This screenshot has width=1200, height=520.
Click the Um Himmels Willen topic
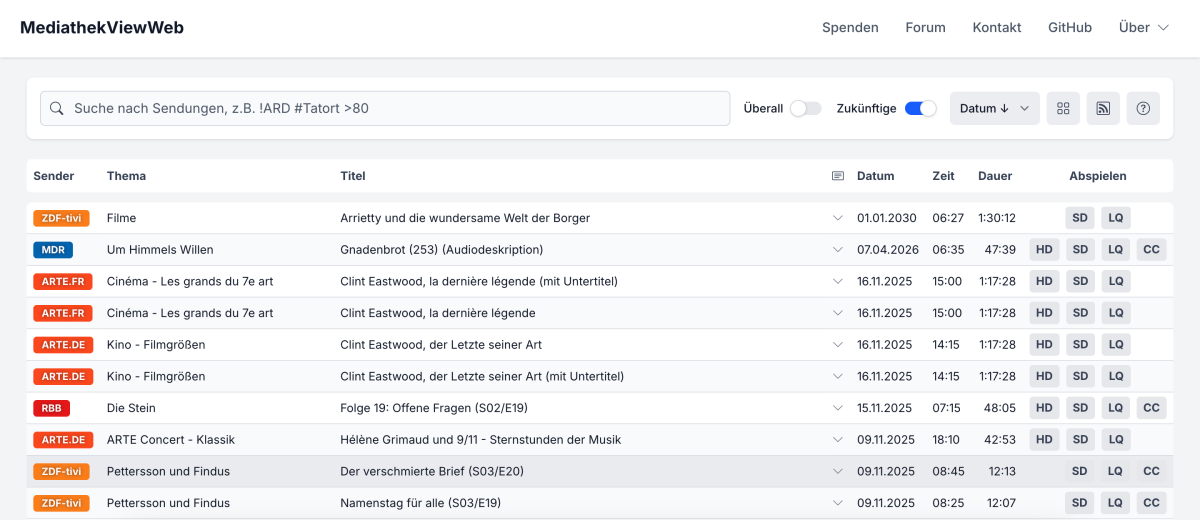point(160,250)
